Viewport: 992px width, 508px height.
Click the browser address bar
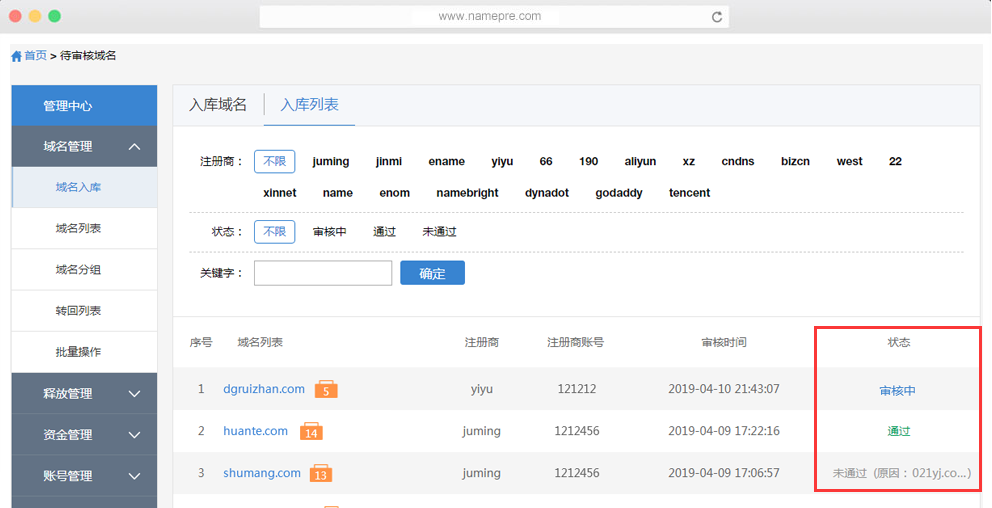click(489, 17)
